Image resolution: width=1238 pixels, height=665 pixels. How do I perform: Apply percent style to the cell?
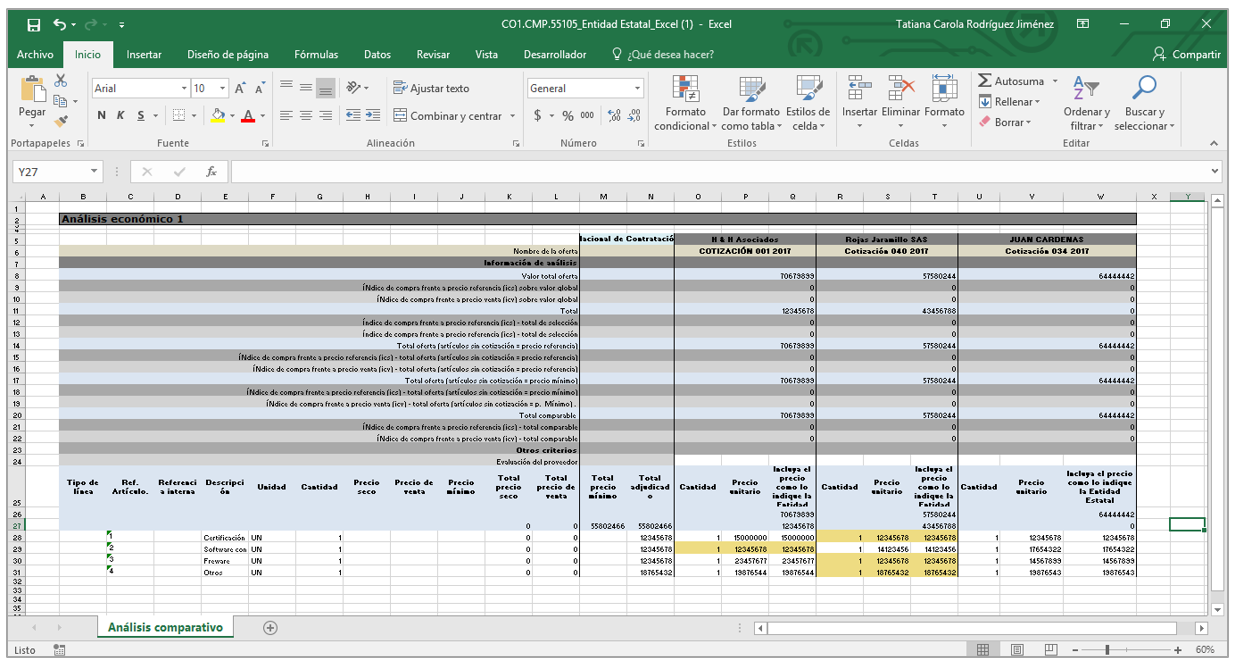point(567,116)
